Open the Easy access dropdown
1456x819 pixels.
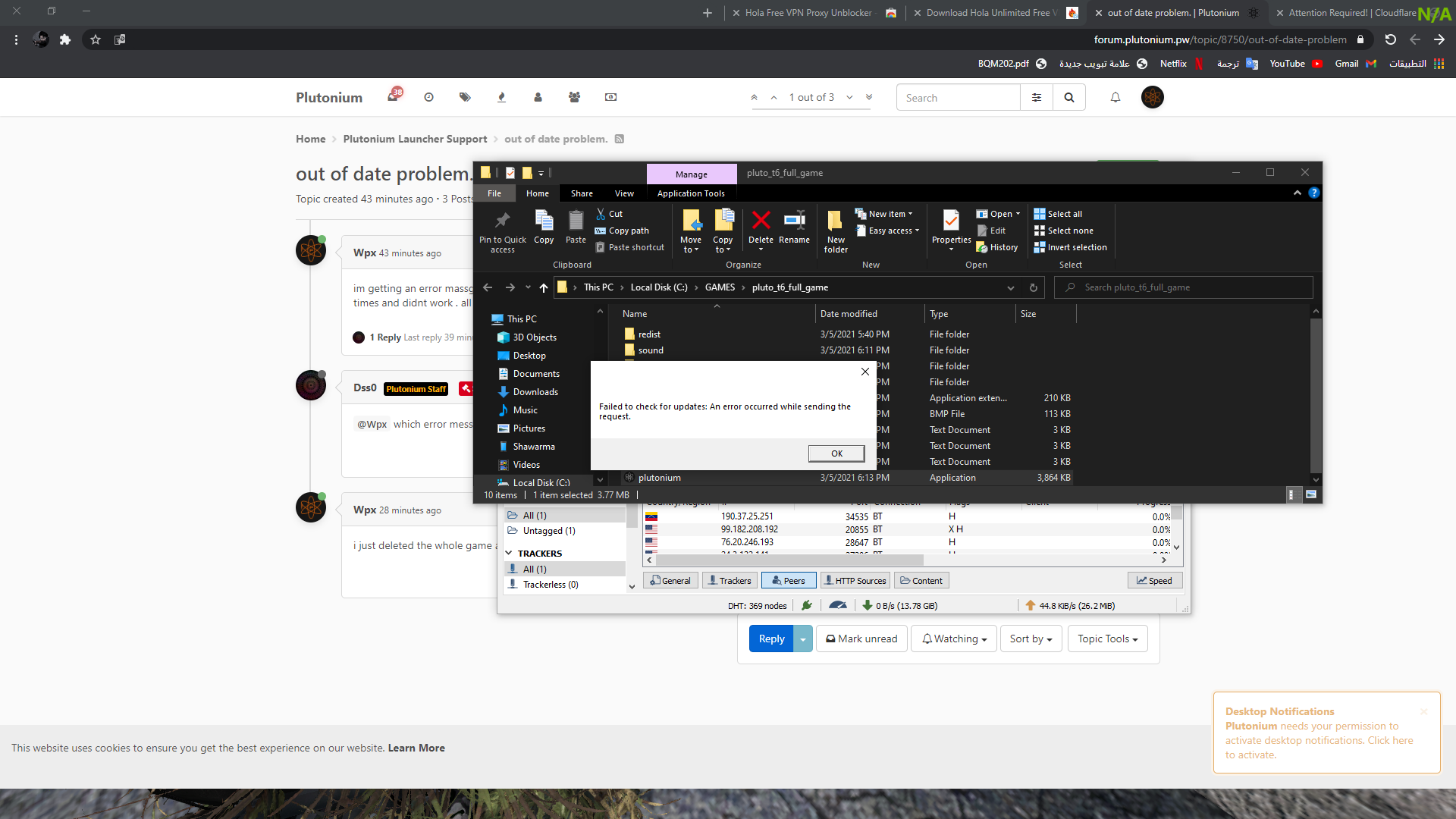tap(887, 231)
